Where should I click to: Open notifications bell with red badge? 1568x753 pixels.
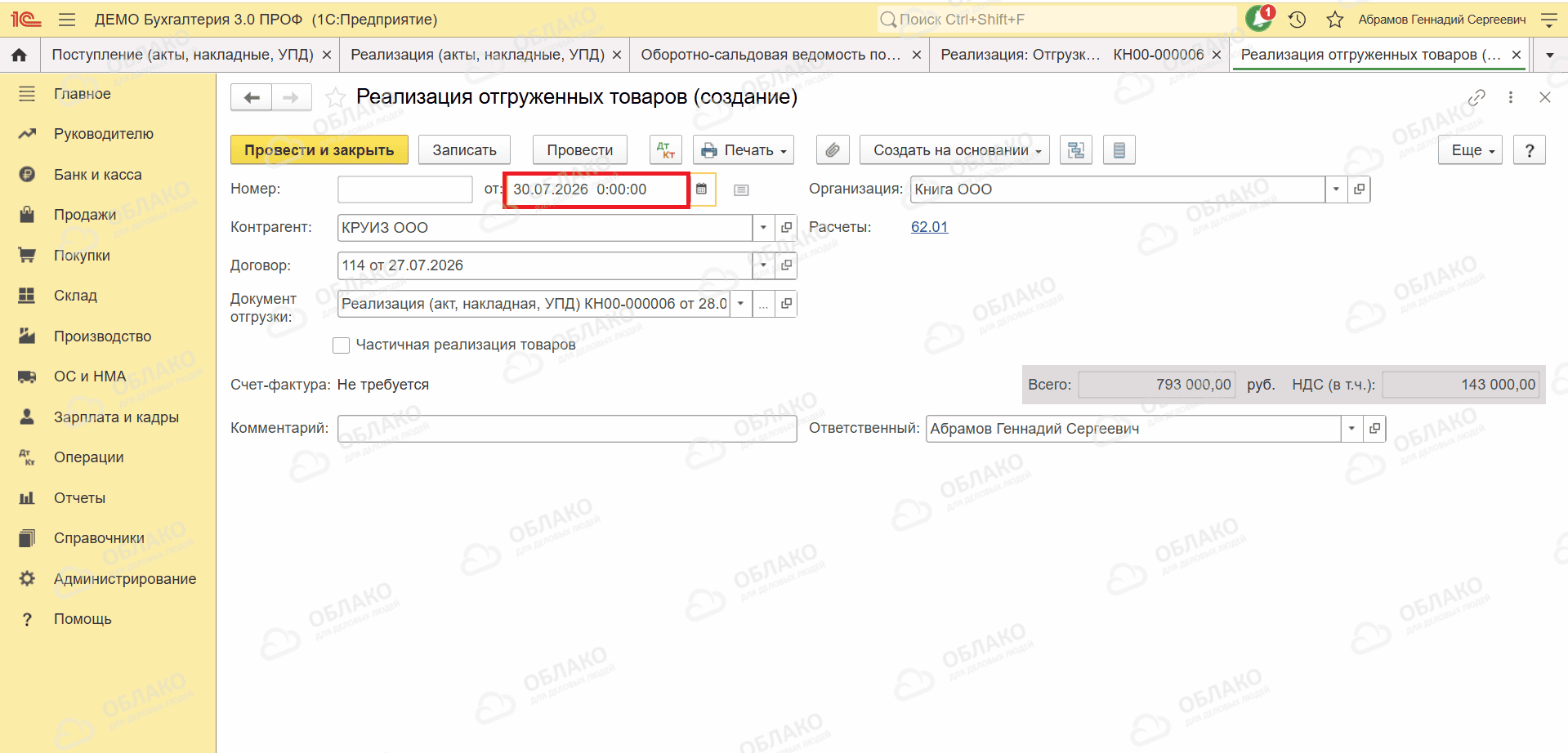tap(1260, 18)
